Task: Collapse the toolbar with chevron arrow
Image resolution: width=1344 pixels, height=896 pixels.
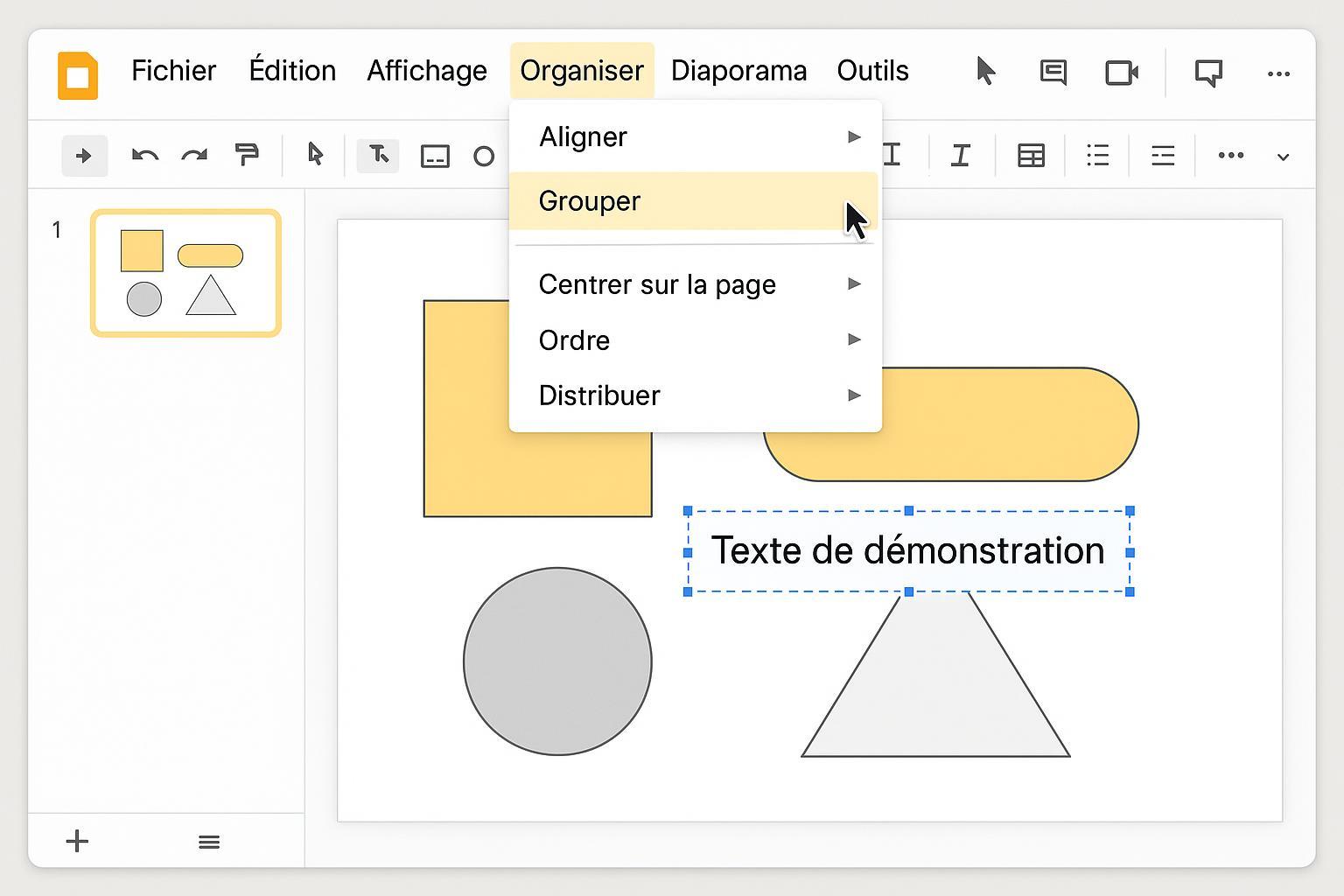Action: 1283,157
